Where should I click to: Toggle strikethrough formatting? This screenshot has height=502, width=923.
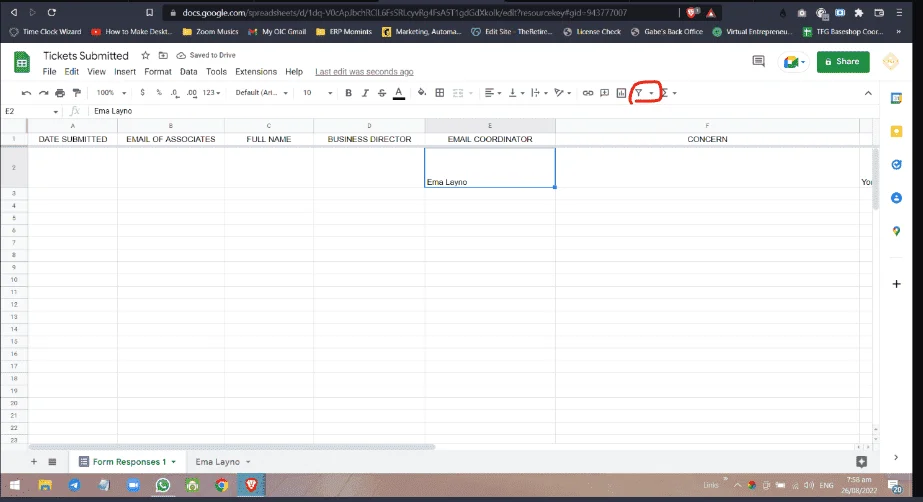tap(381, 93)
